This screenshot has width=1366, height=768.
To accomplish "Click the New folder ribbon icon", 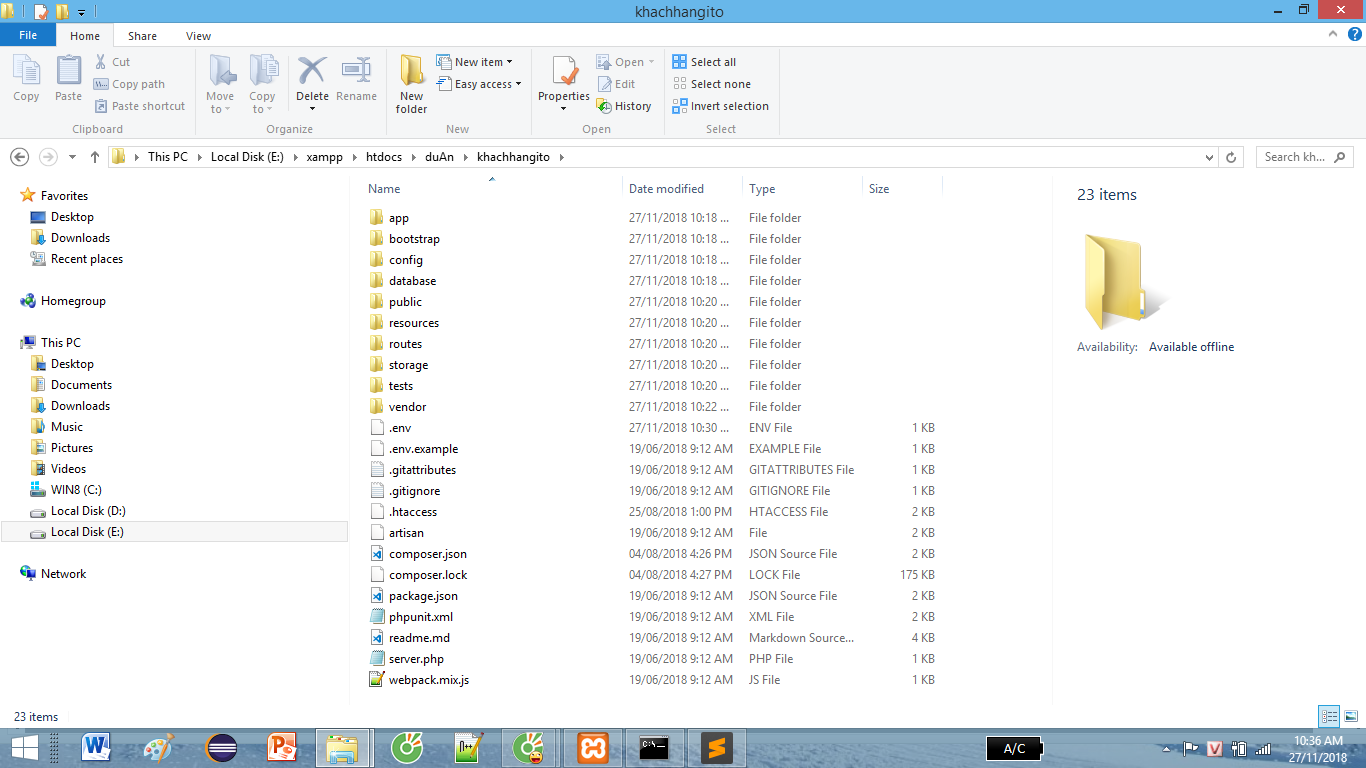I will click(411, 85).
